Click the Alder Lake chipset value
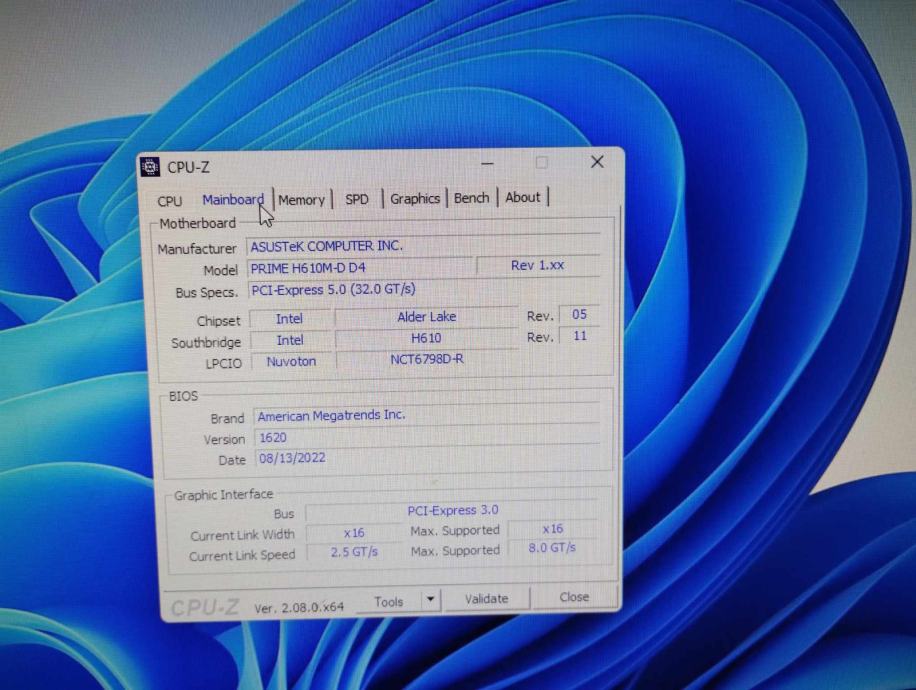 [x=427, y=317]
